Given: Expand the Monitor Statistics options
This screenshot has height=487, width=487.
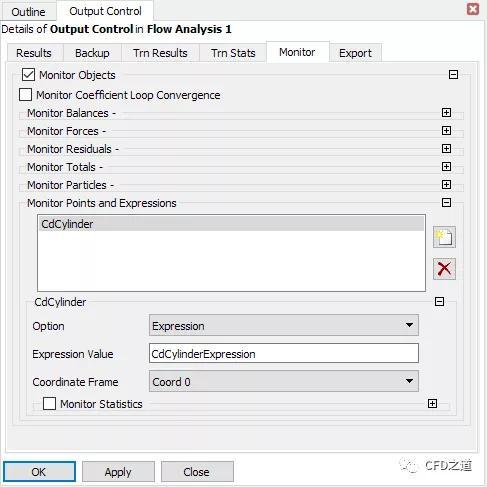Looking at the screenshot, I should point(432,404).
